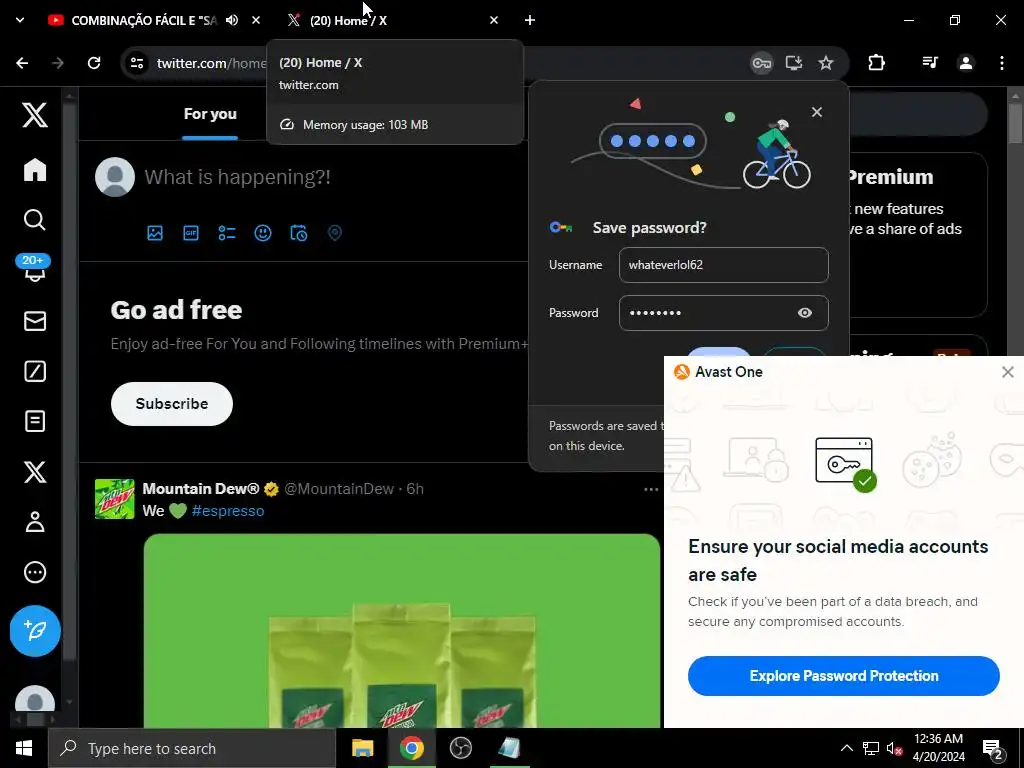Add a poll to the post
Image resolution: width=1024 pixels, height=768 pixels.
tap(227, 233)
